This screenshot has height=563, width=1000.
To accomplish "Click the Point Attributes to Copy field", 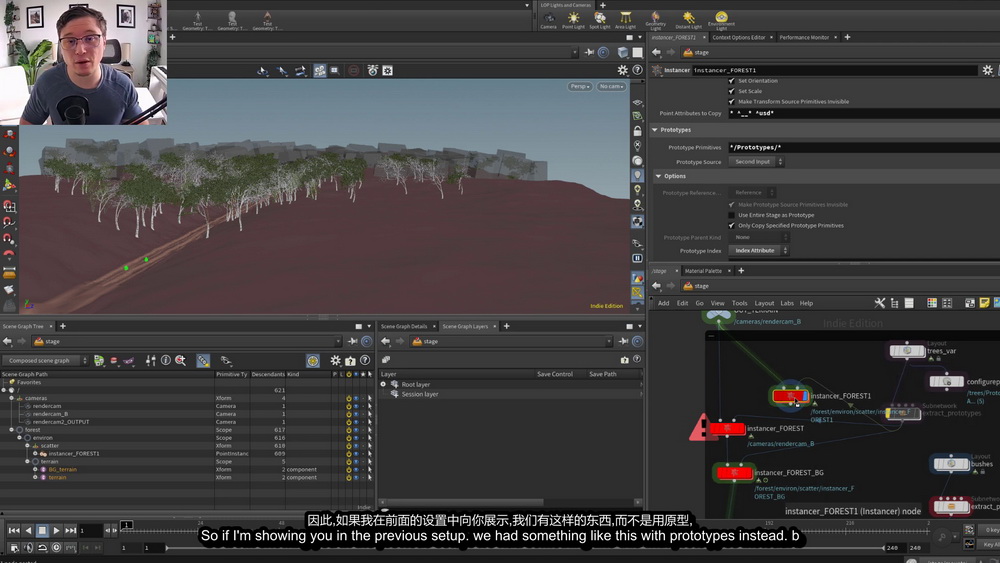I will click(x=864, y=113).
